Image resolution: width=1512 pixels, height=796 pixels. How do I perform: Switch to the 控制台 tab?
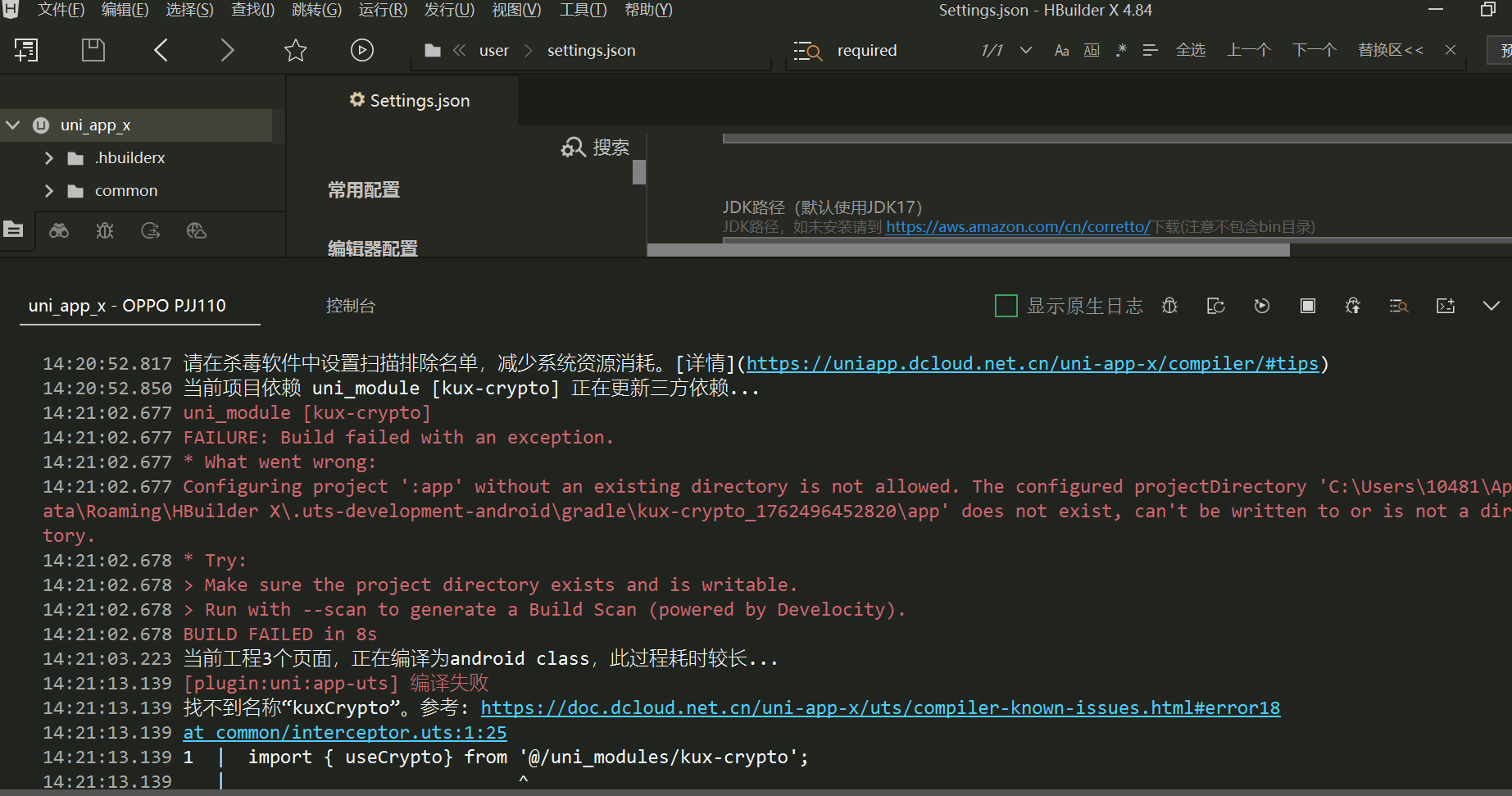(350, 306)
